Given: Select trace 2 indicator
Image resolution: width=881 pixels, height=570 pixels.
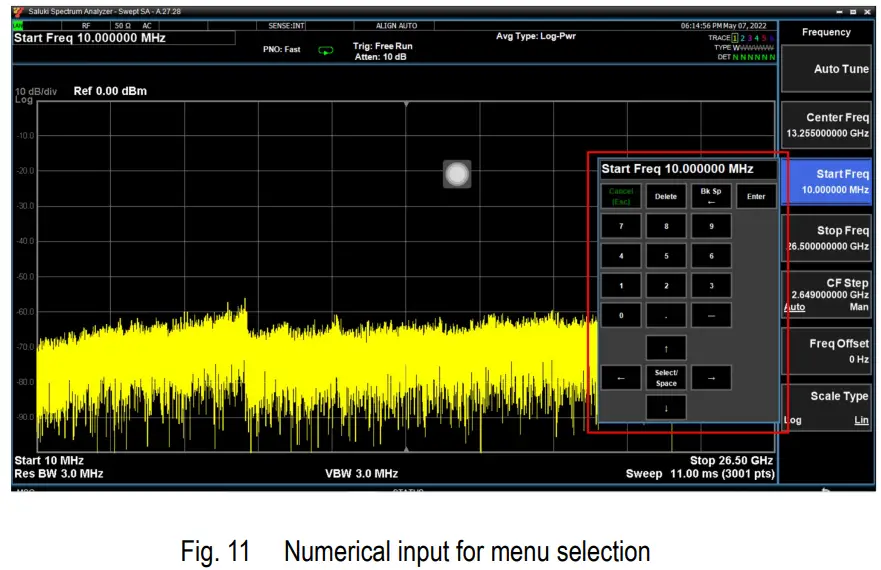Looking at the screenshot, I should (x=742, y=38).
